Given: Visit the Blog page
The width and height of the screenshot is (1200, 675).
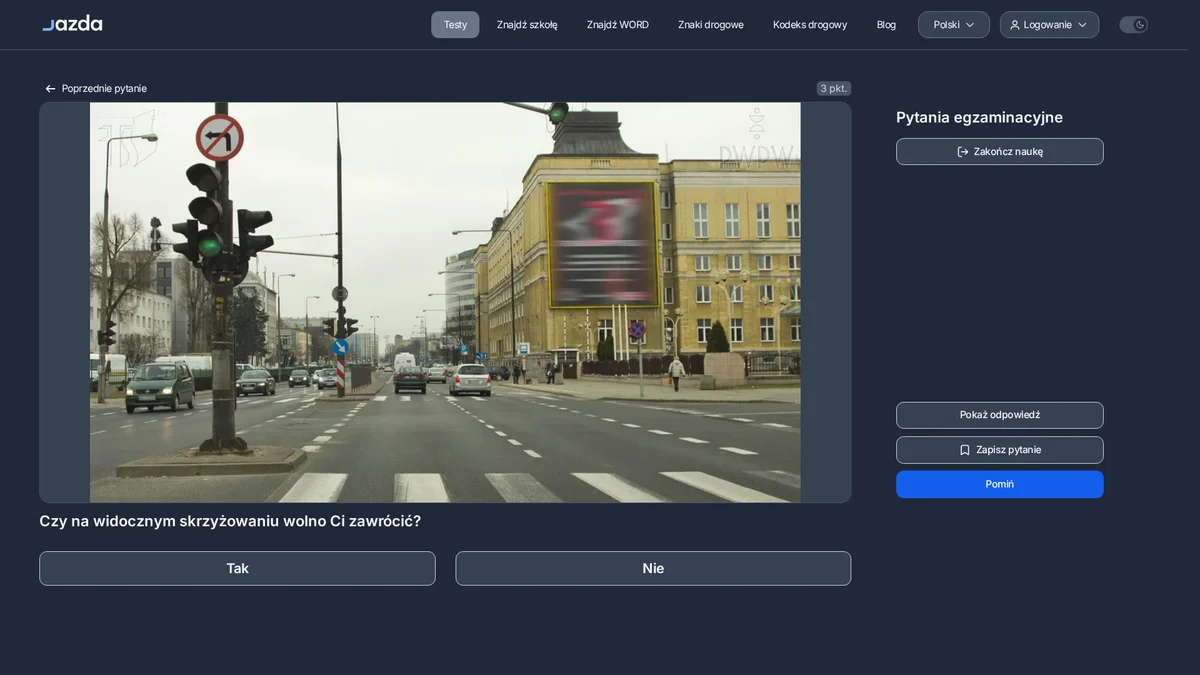Looking at the screenshot, I should pos(886,25).
